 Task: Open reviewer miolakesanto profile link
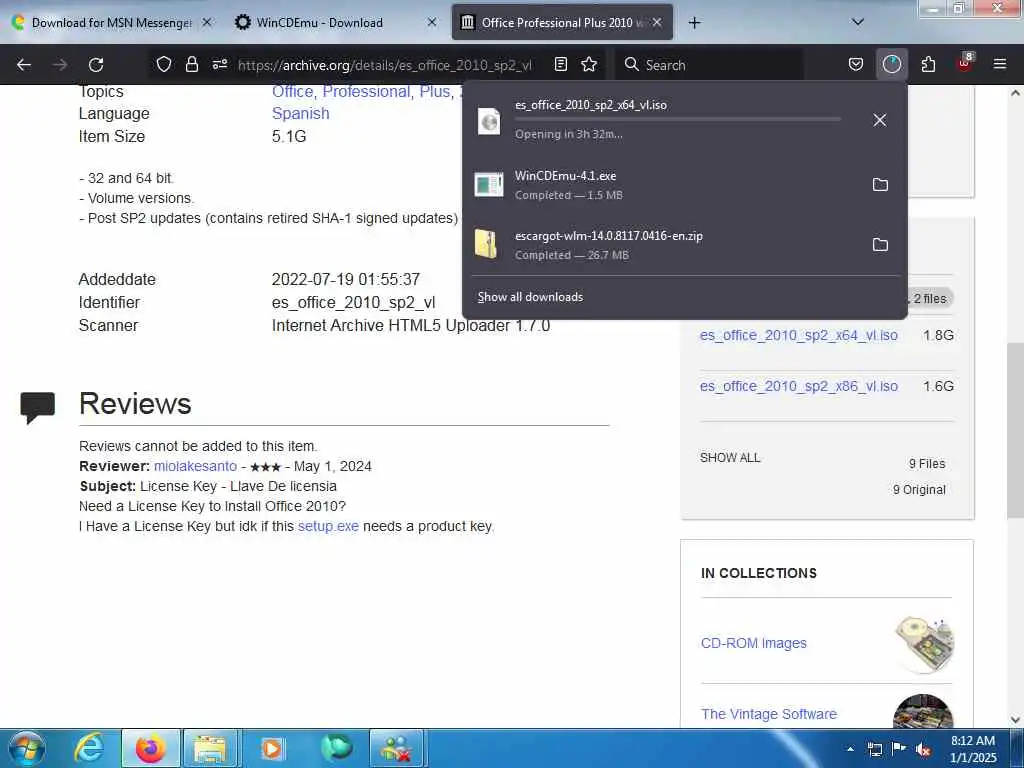click(x=195, y=466)
